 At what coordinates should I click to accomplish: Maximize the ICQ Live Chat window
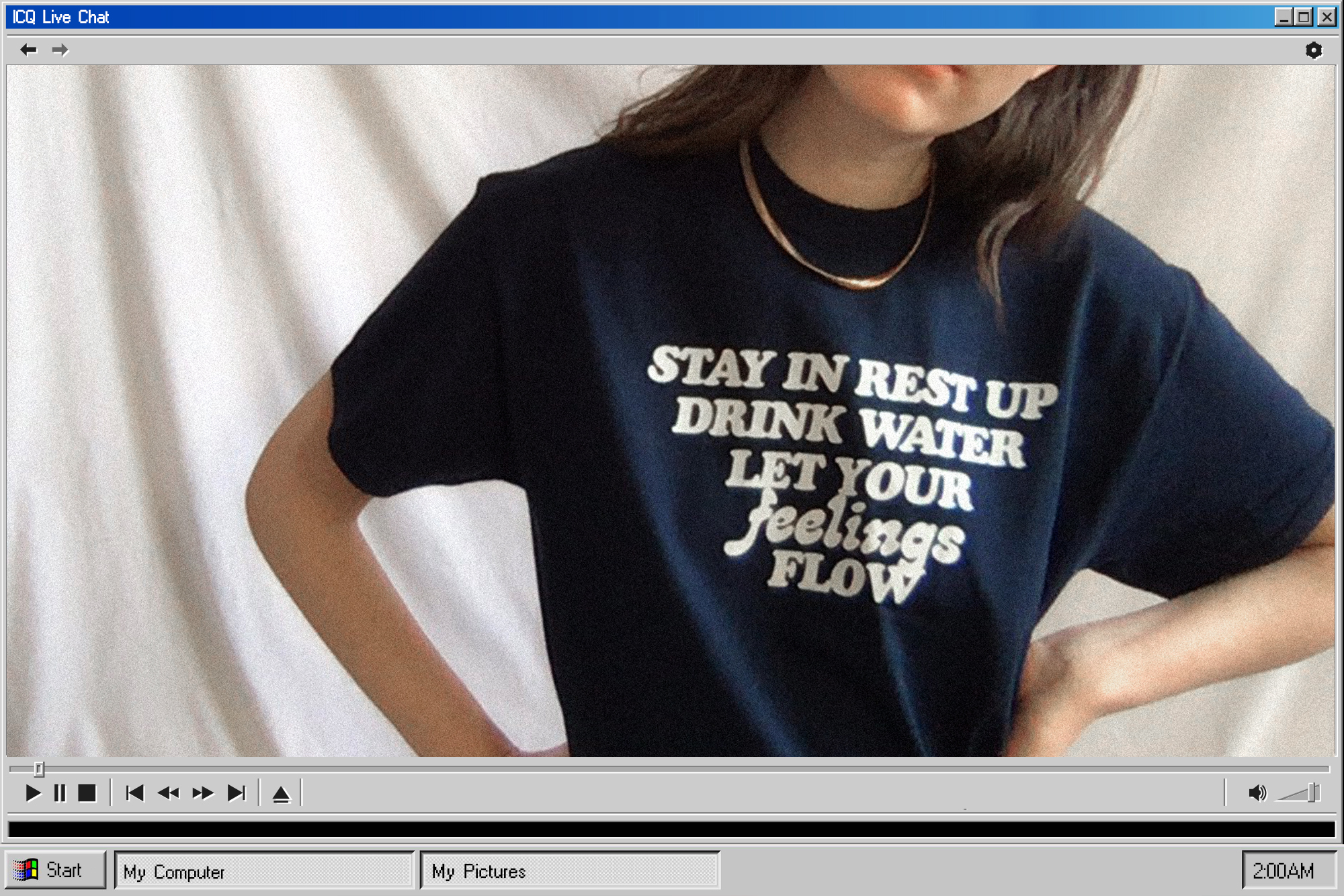[1304, 17]
